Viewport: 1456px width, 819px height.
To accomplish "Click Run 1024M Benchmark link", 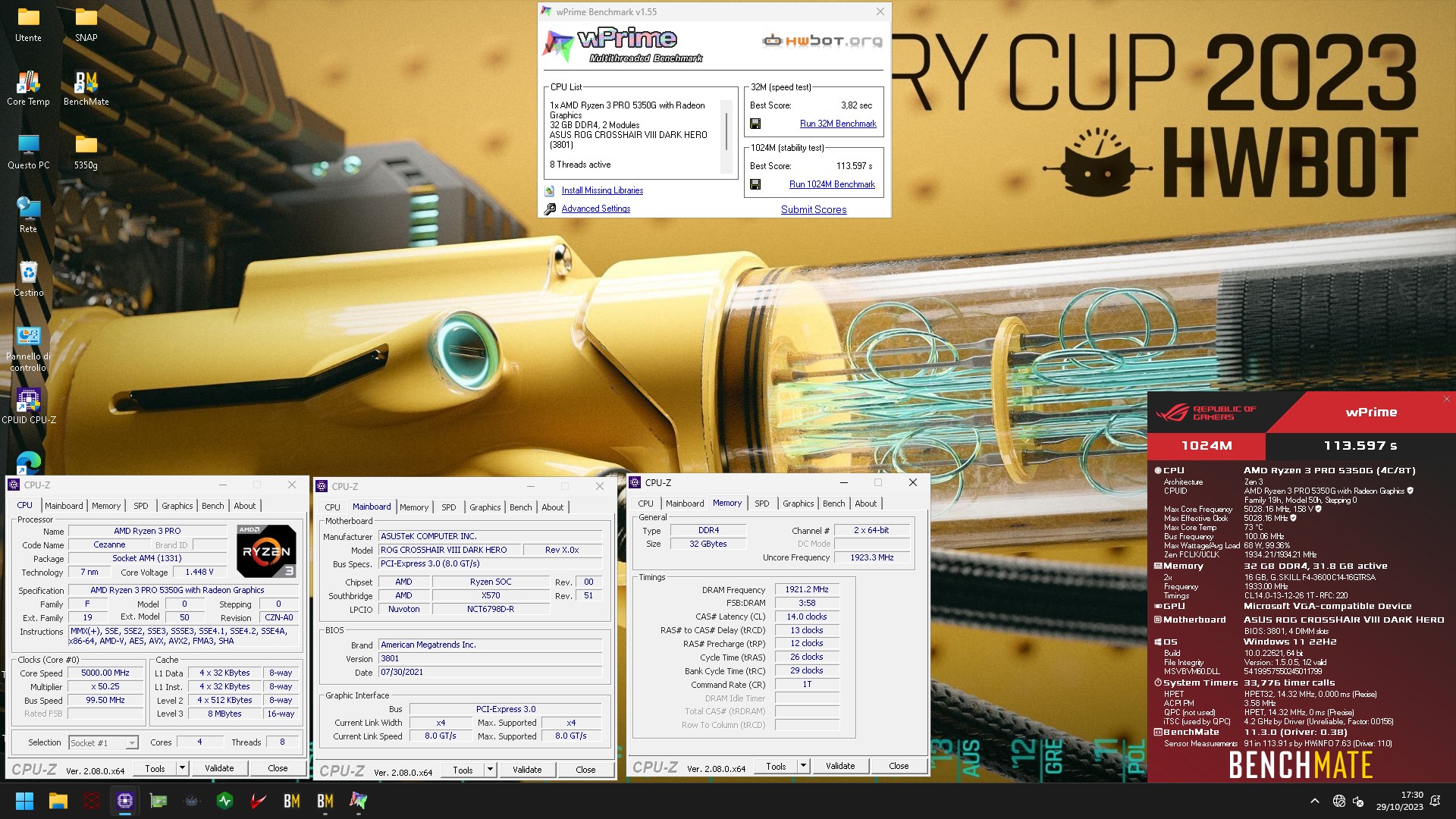I will 832,184.
